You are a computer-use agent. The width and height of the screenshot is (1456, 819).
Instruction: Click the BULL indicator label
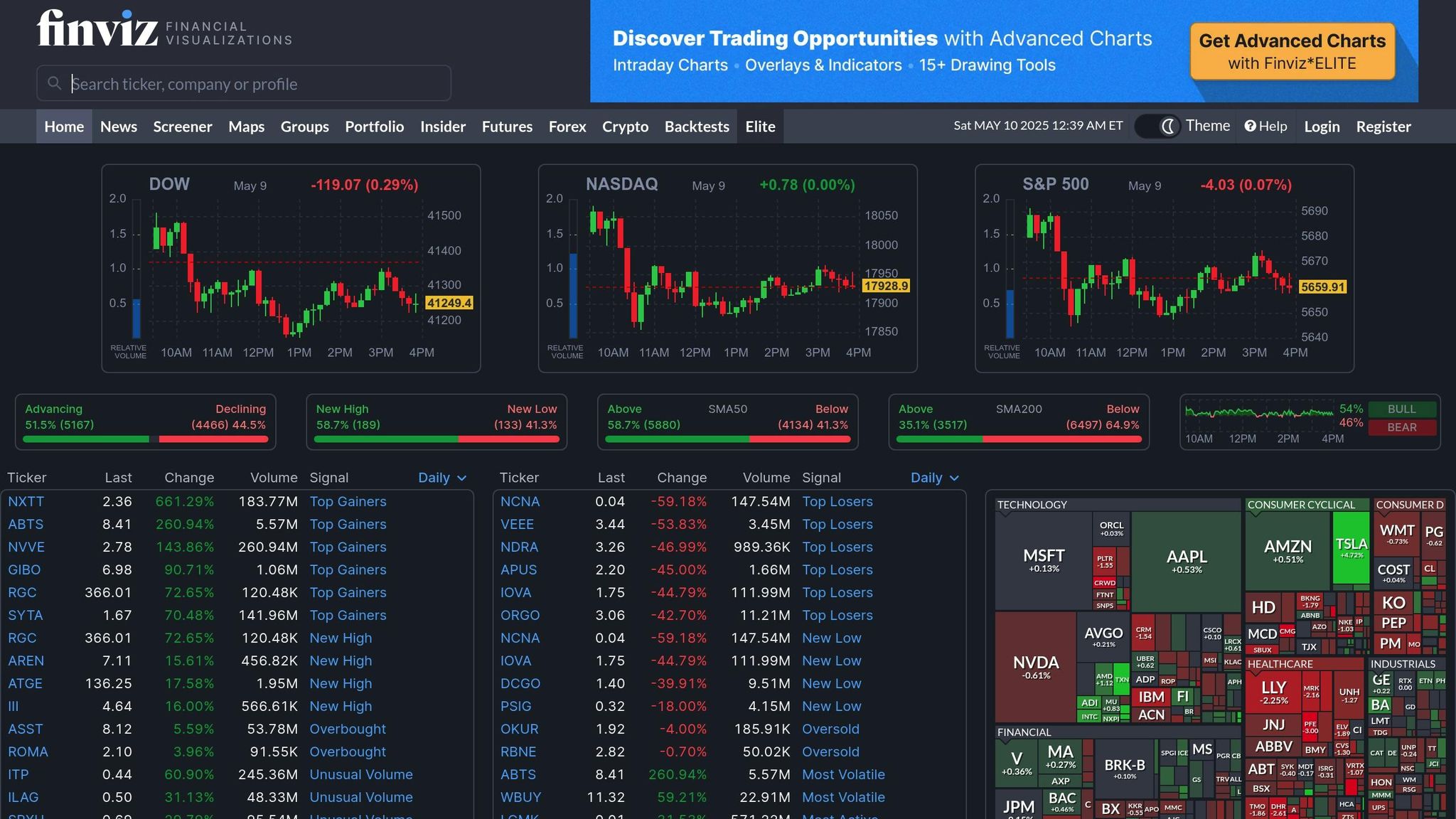(x=1402, y=409)
